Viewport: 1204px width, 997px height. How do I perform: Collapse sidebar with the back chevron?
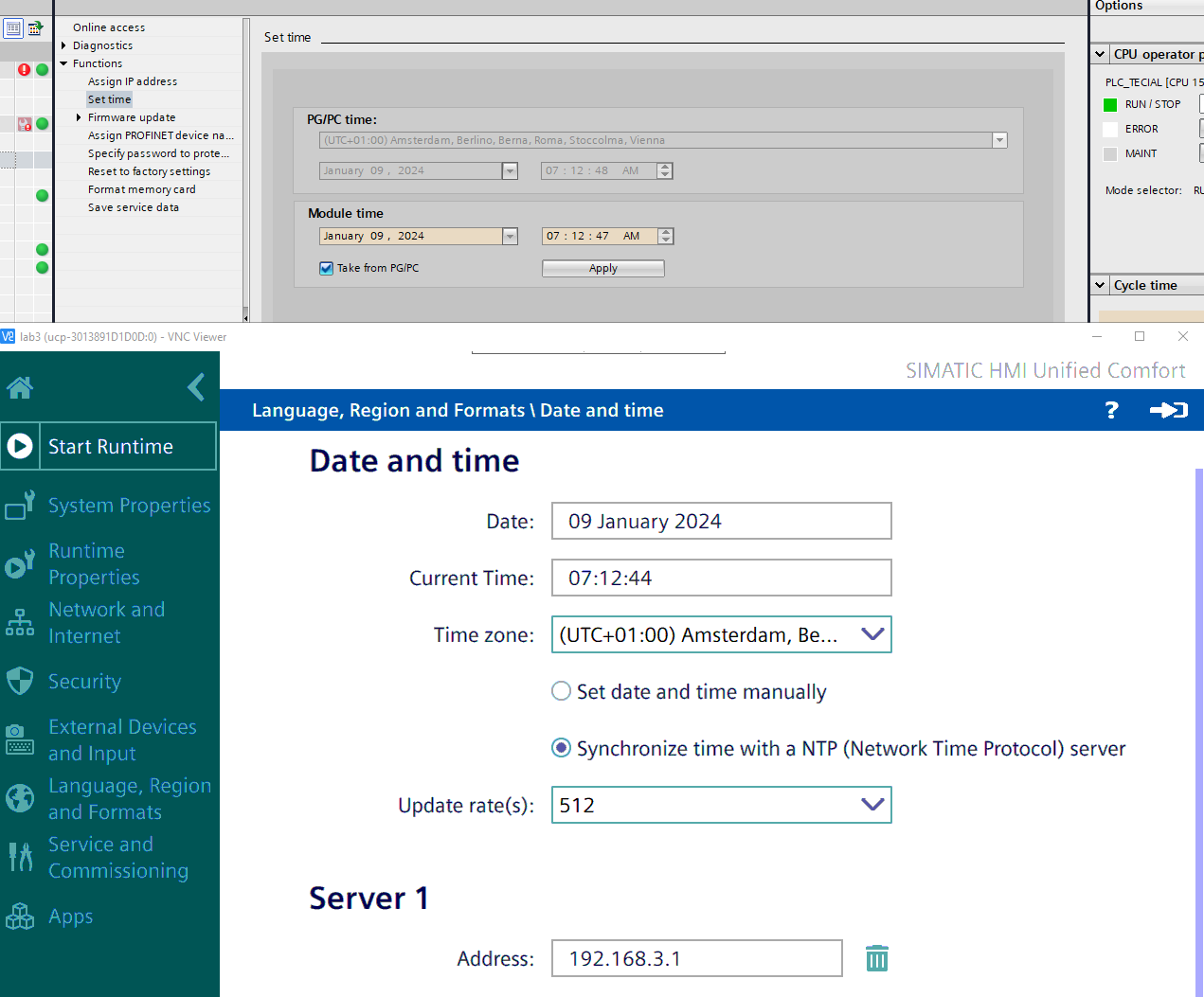[196, 387]
